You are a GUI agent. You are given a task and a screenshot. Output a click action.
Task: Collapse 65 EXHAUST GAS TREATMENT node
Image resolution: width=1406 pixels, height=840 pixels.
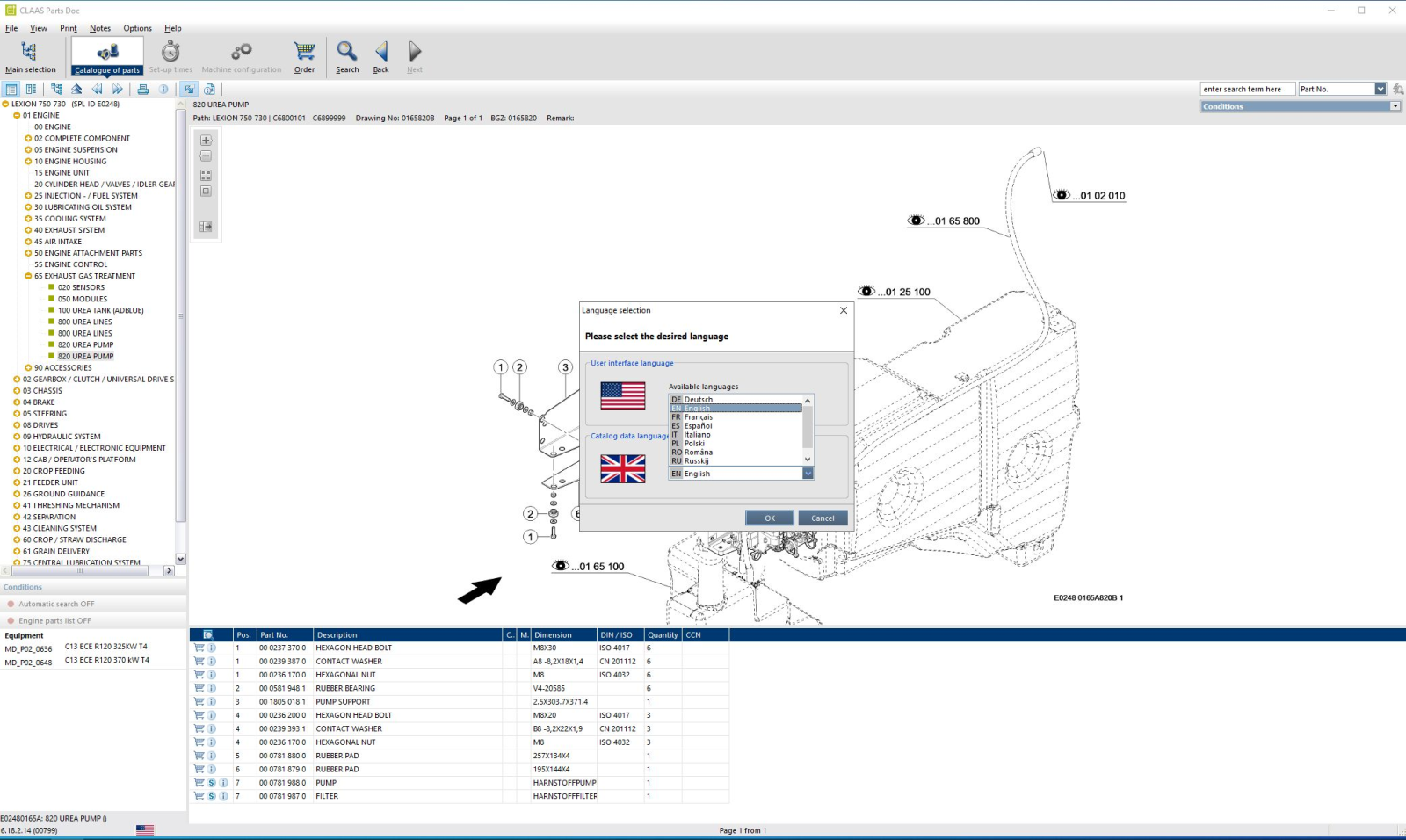tap(28, 276)
